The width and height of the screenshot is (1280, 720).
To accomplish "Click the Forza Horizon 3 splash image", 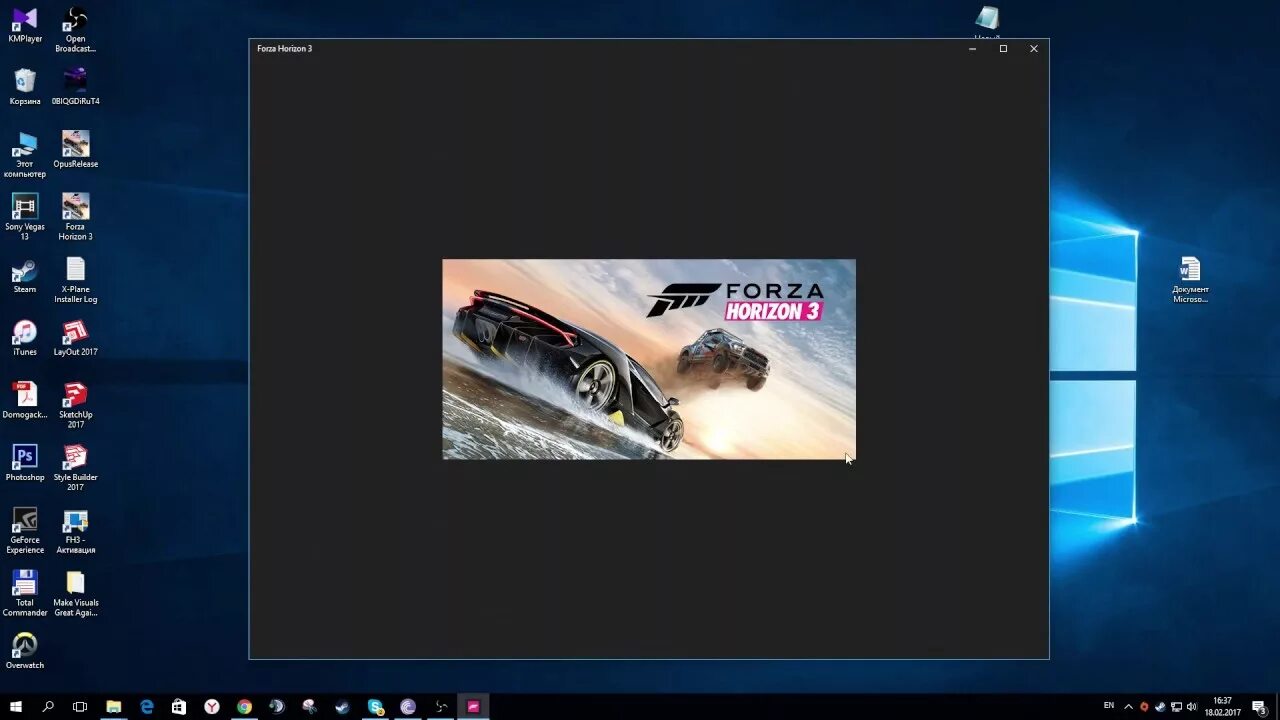I will tap(649, 359).
